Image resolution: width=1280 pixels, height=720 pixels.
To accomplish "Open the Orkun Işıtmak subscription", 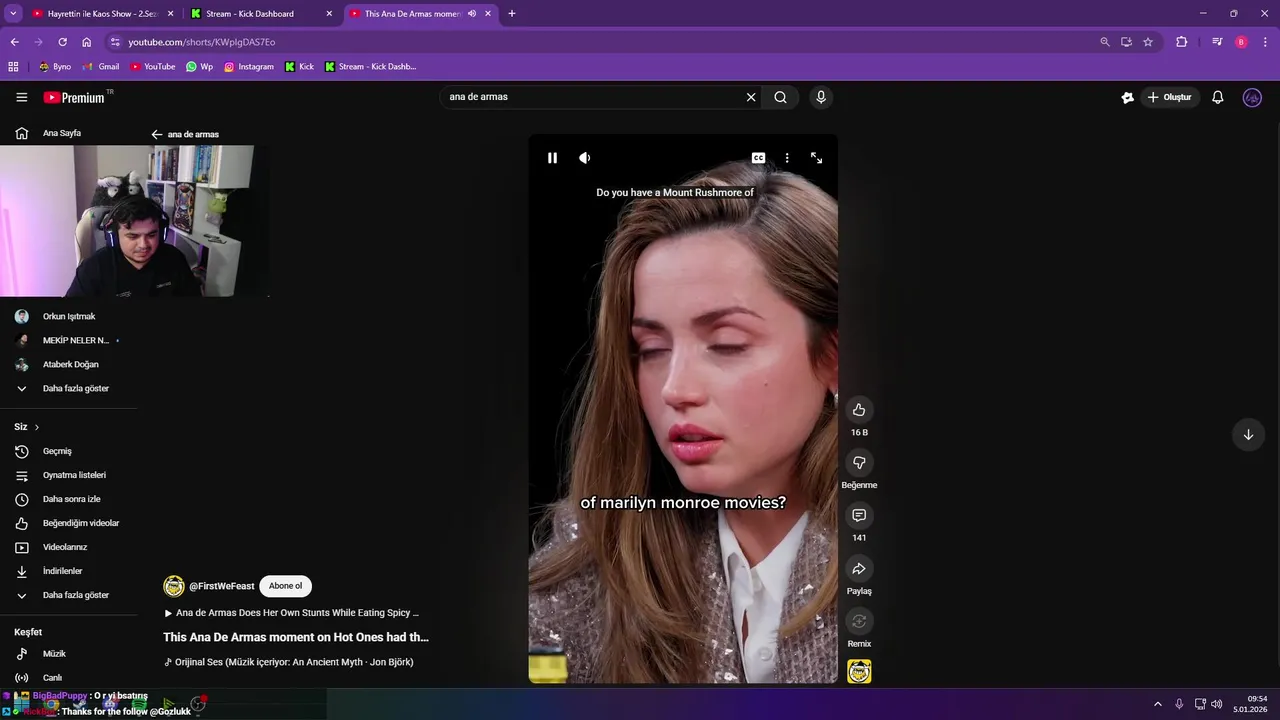I will (x=70, y=316).
